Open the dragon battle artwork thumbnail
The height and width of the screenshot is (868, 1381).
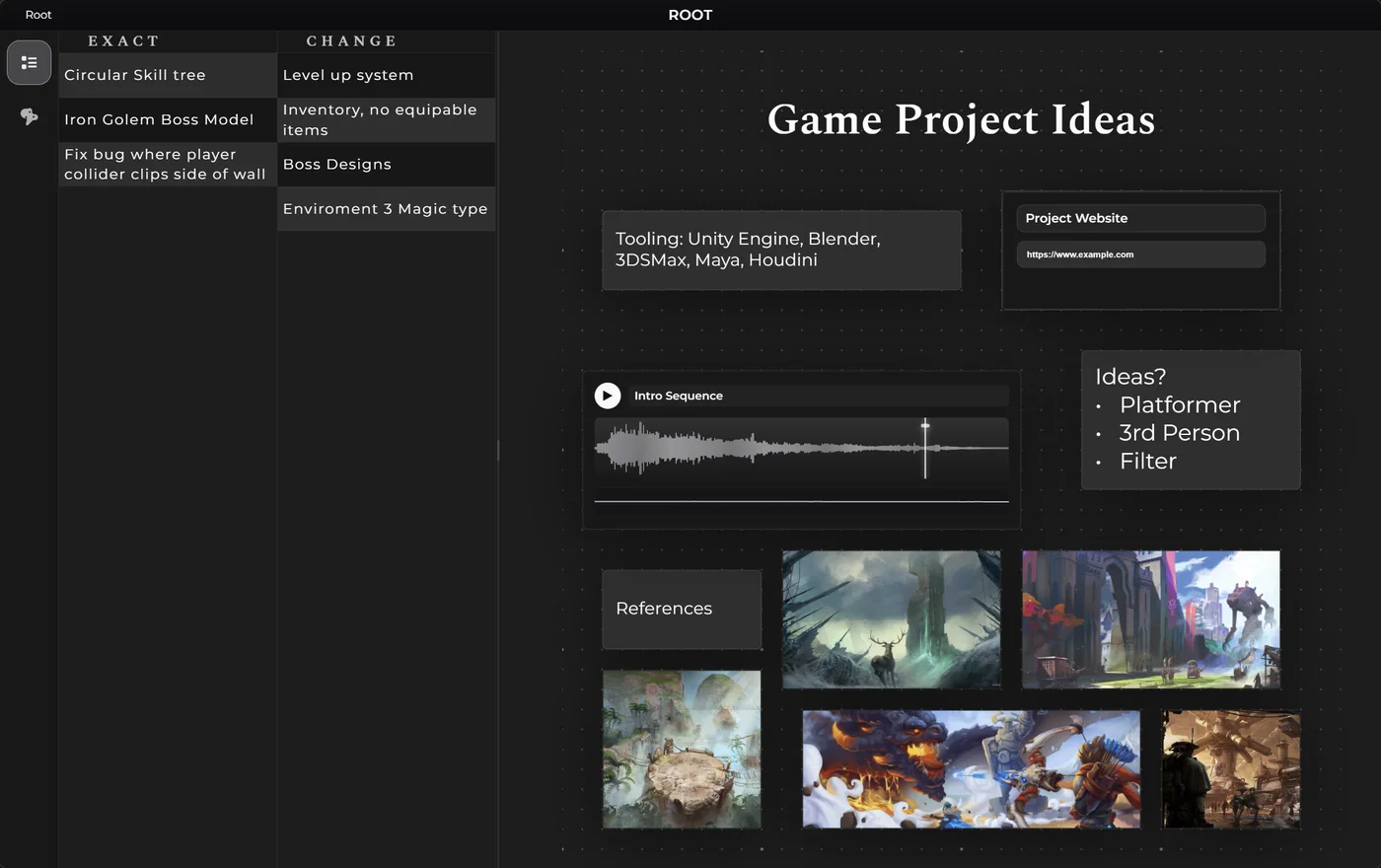pyautogui.click(x=971, y=769)
